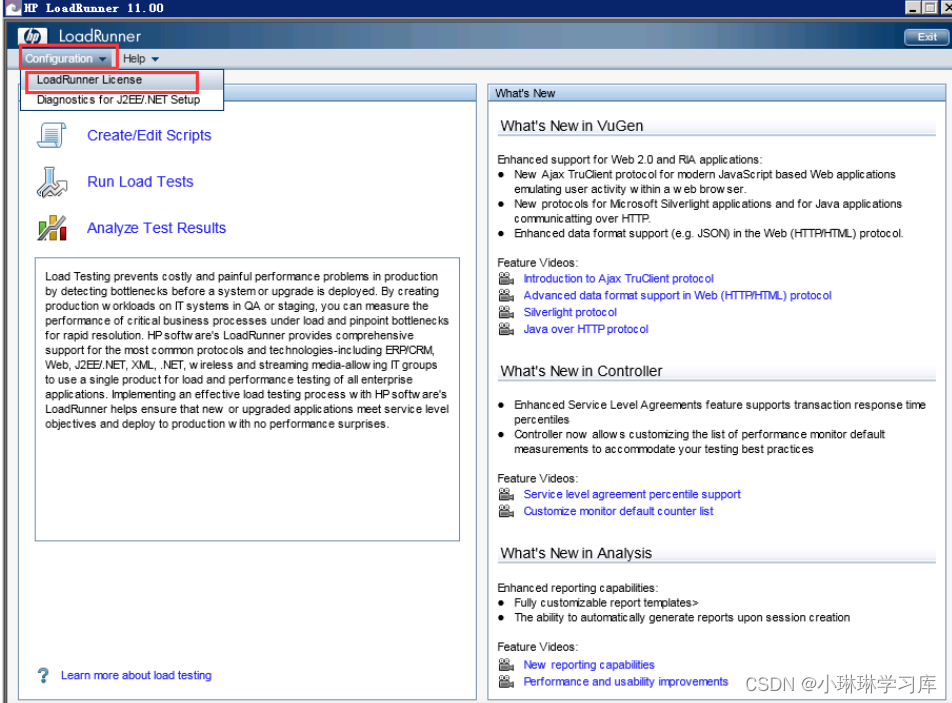952x703 pixels.
Task: Click the video icon beside Introduction to Ajax TruClient protocol
Action: [x=506, y=279]
